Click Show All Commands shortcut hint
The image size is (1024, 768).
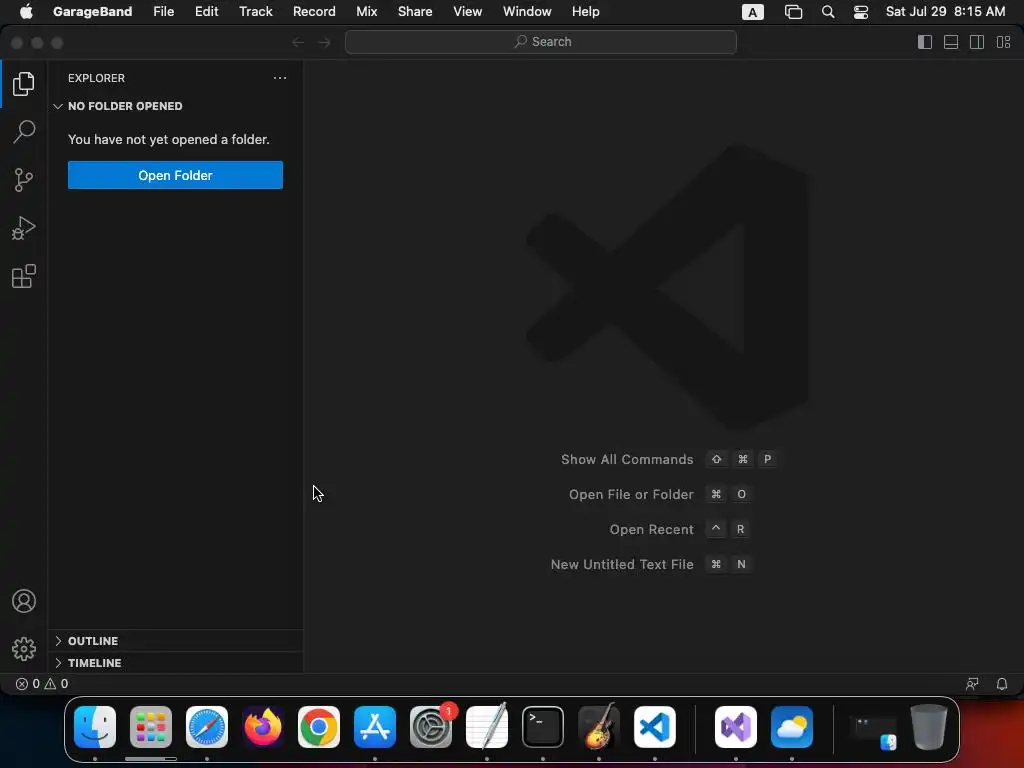[668, 459]
